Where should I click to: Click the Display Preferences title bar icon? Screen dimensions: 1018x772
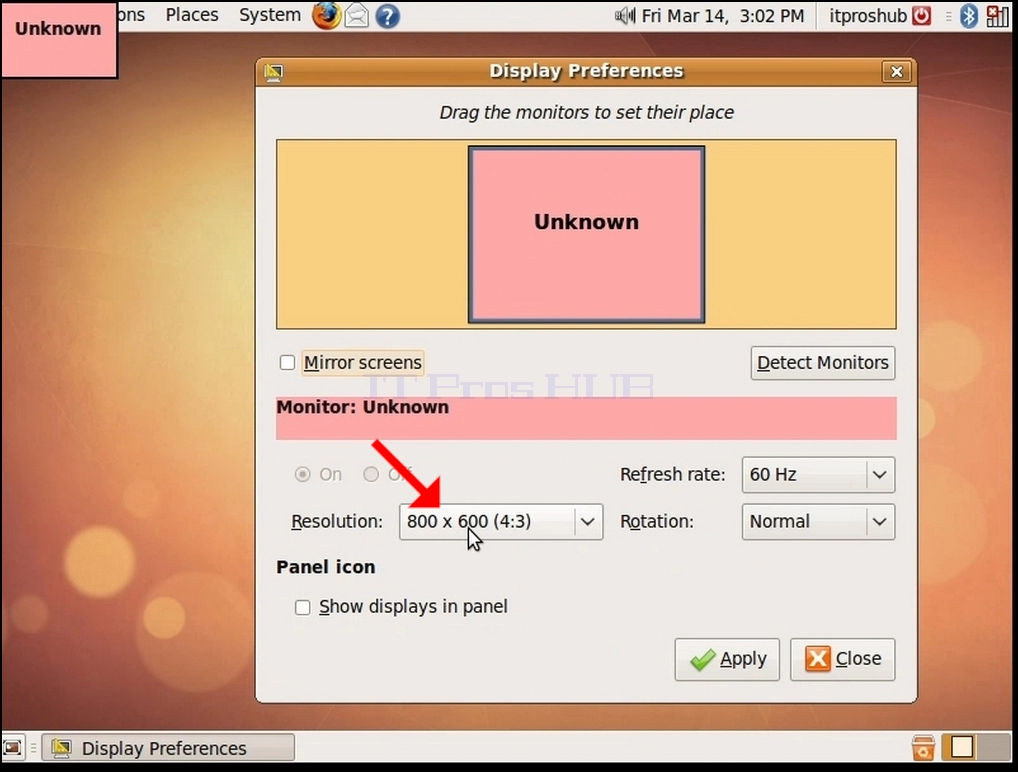pyautogui.click(x=273, y=72)
